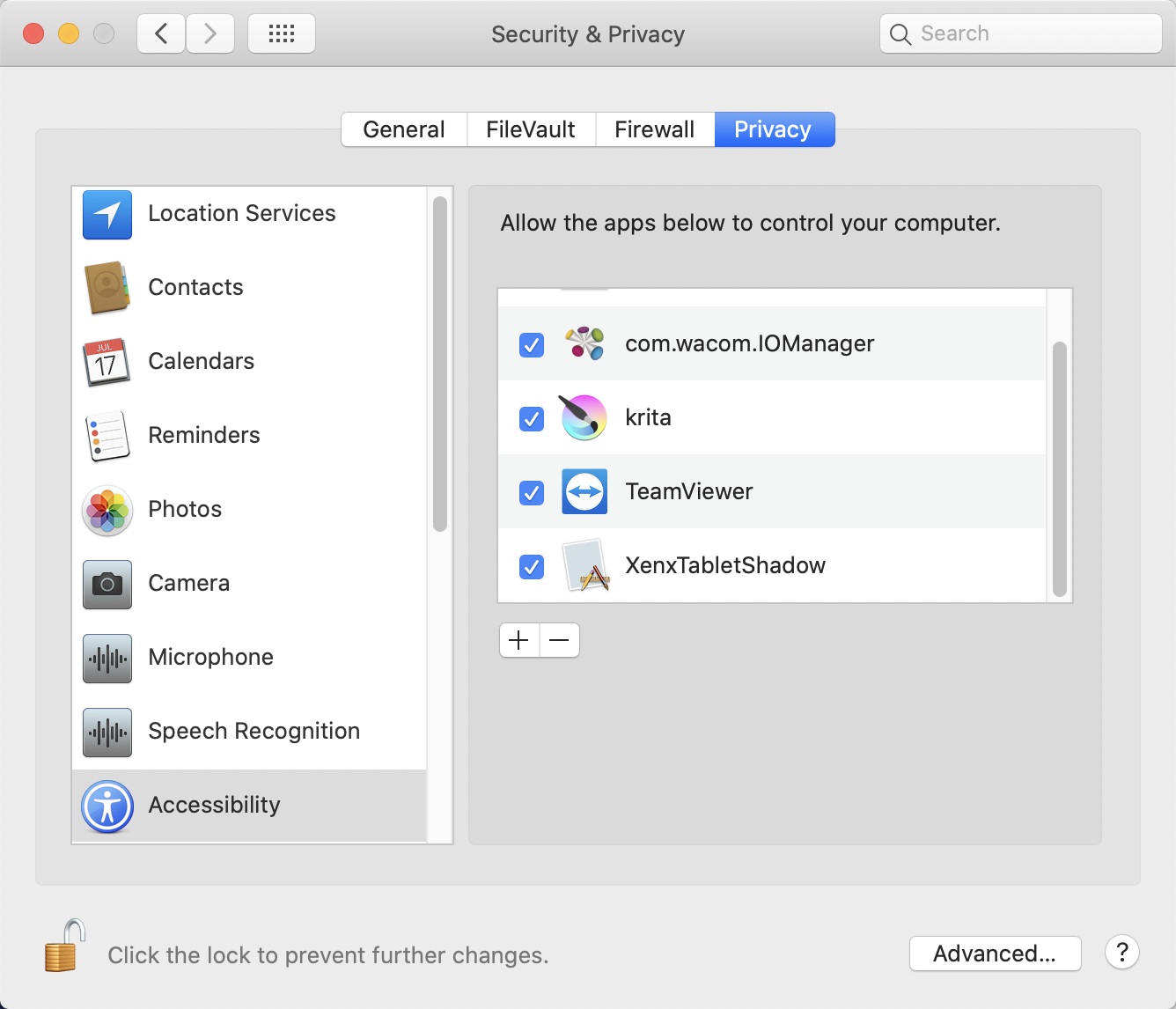Select Speech Recognition in the sidebar
Screen dimensions: 1176x1009
coord(254,732)
